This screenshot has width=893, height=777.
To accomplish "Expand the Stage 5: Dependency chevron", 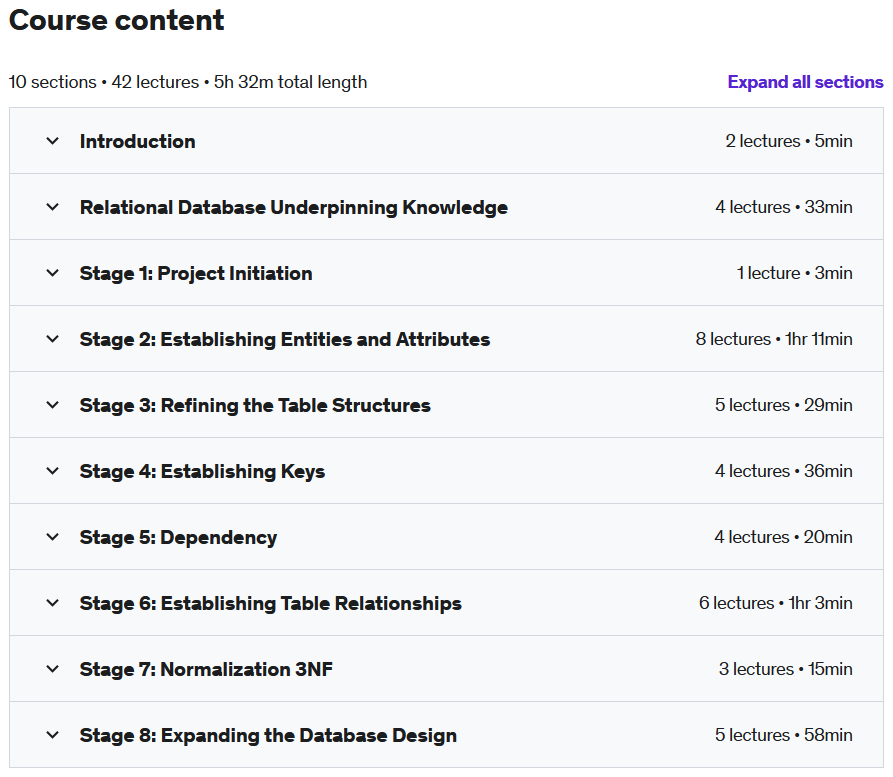I will (52, 537).
